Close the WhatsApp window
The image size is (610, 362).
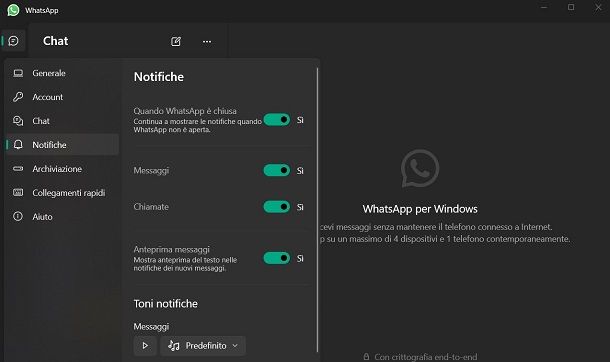tap(598, 7)
